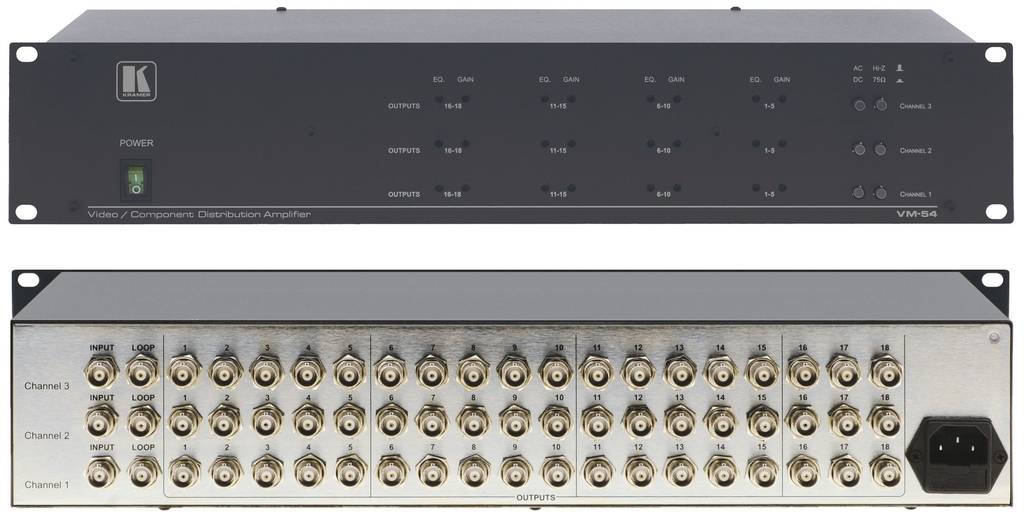1024x512 pixels.
Task: Select the Channel 2 LOOP BNC connector
Action: tap(143, 421)
